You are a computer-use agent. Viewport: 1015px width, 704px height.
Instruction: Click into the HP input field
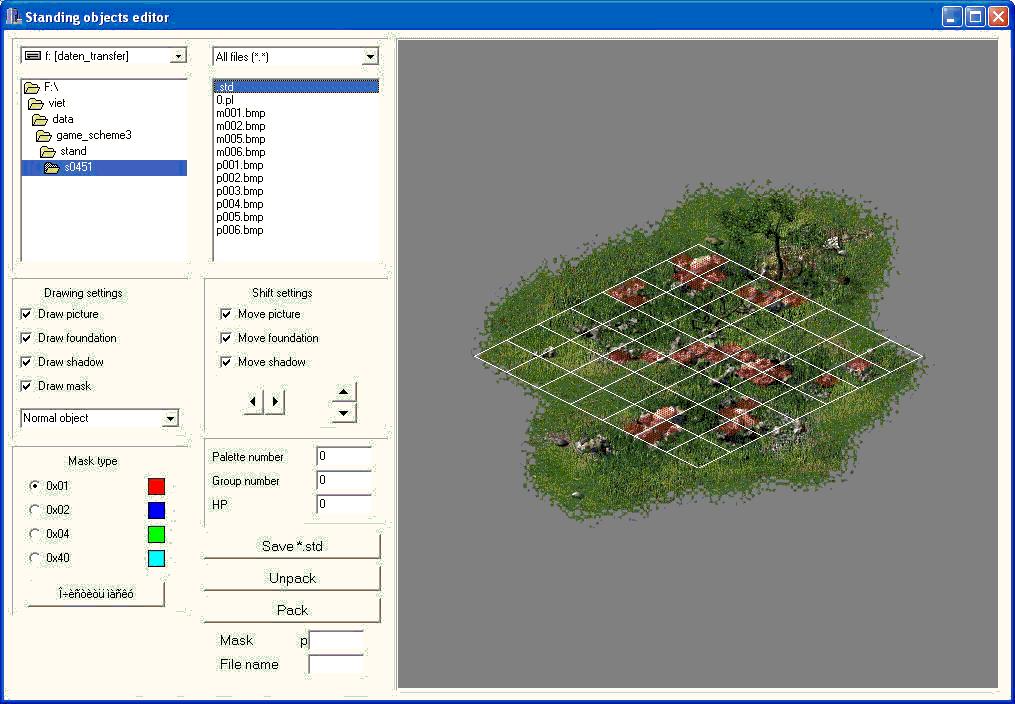click(x=344, y=505)
